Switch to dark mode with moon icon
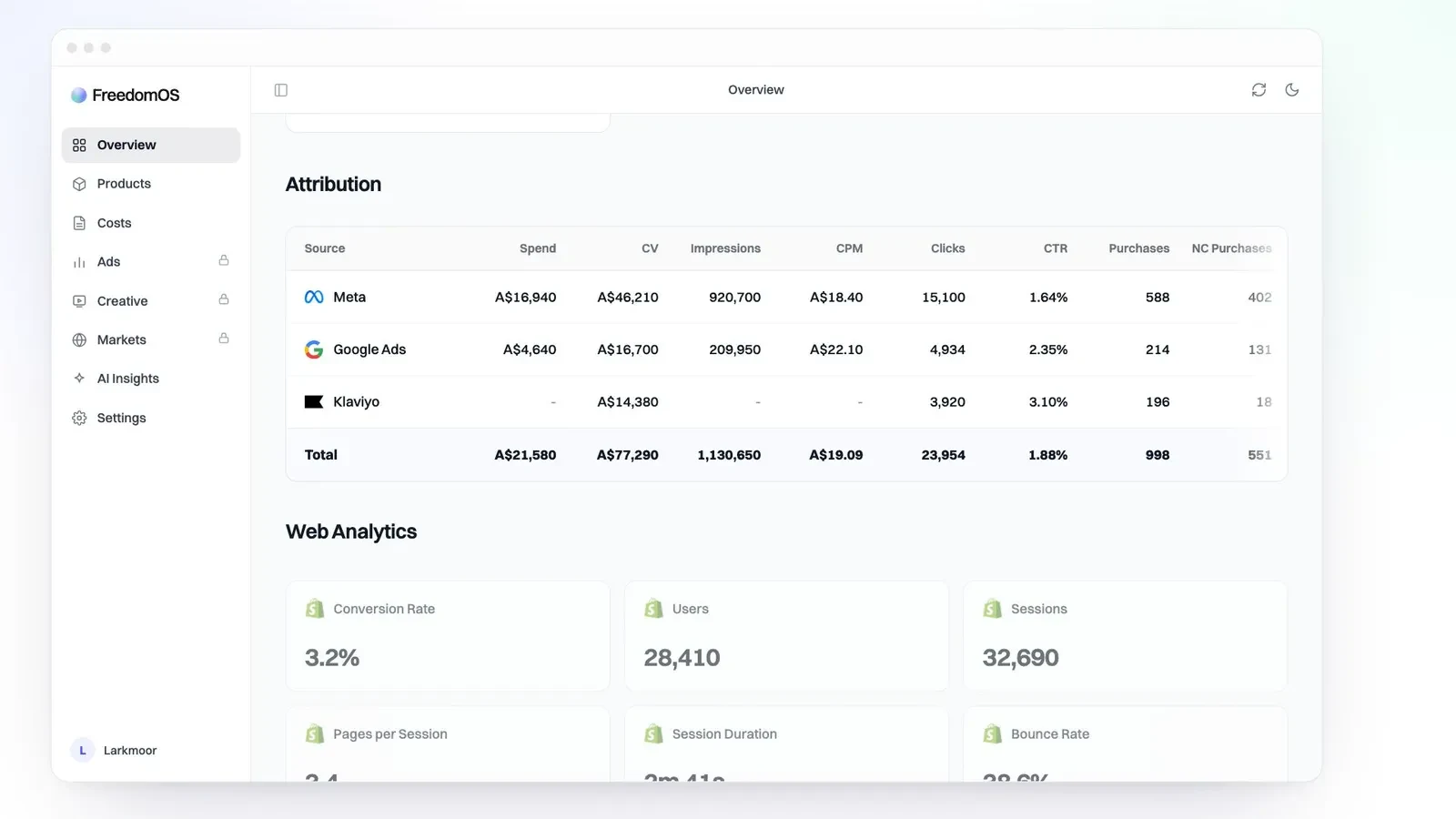Viewport: 1456px width, 819px height. 1292,90
